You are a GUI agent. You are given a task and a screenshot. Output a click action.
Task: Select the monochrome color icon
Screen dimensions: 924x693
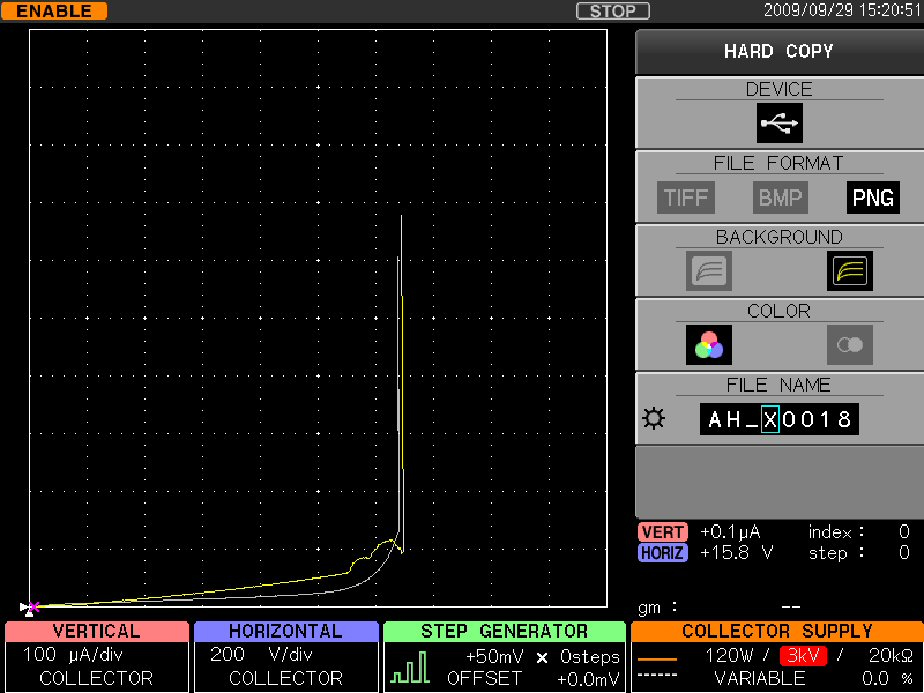coord(850,345)
